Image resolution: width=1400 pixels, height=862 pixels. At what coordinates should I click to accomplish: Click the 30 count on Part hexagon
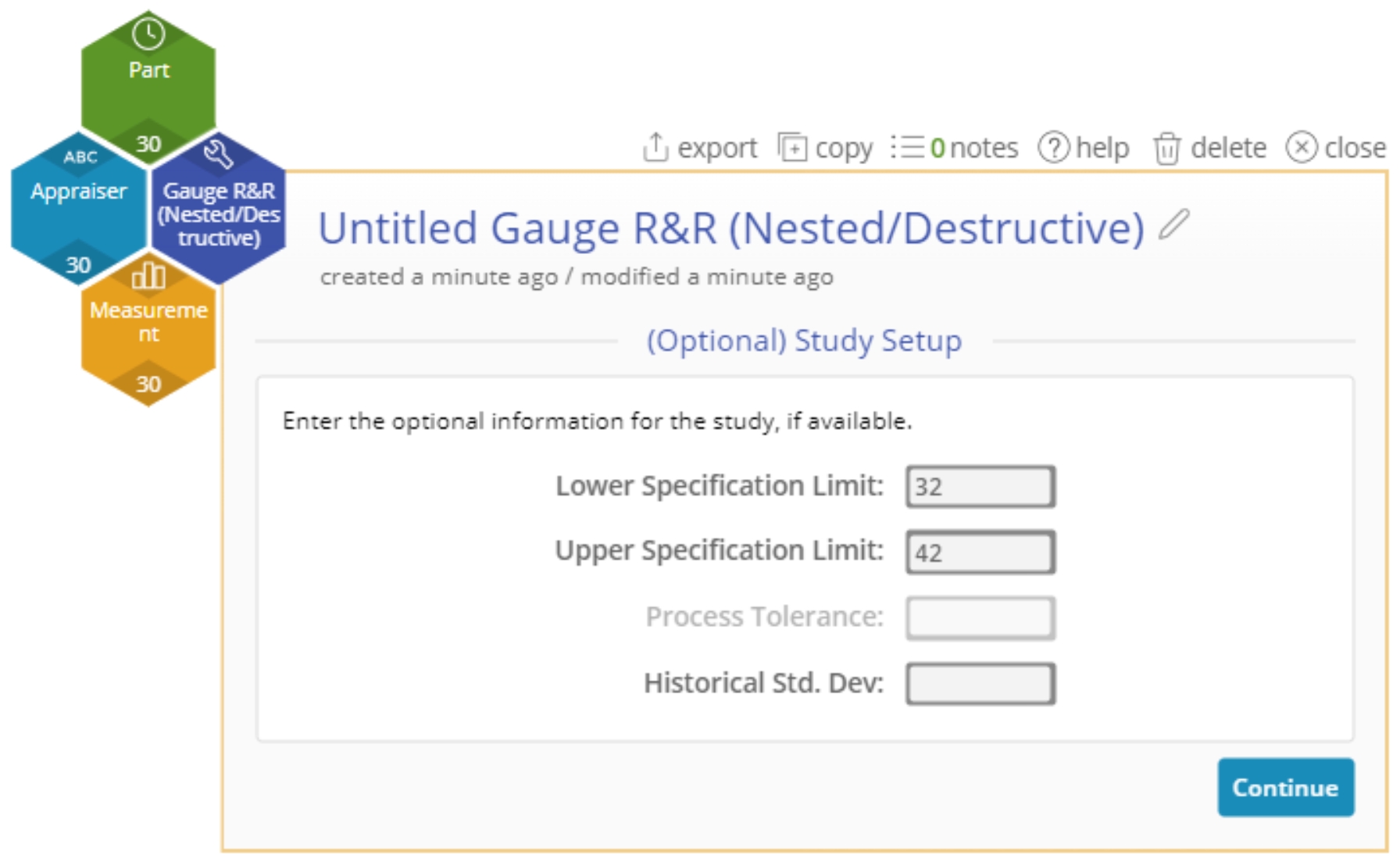tap(148, 144)
